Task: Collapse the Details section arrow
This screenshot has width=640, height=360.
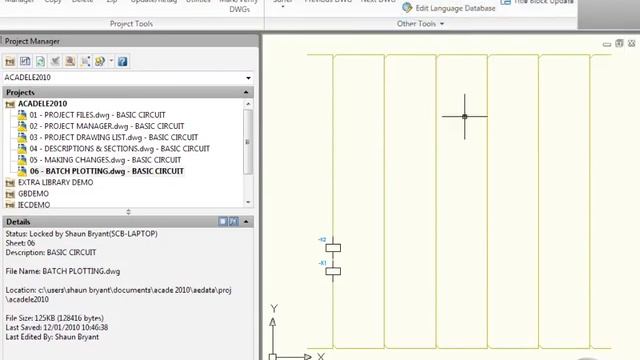Action: click(246, 222)
